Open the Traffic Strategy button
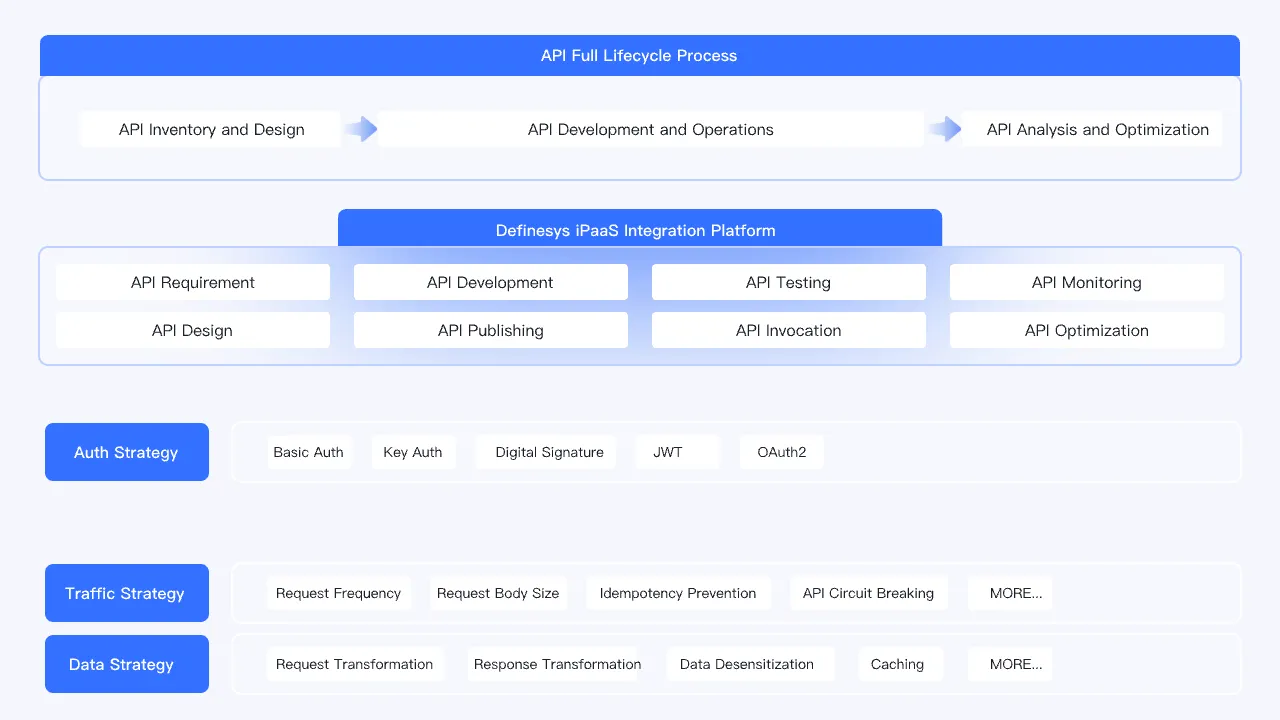Screen dimensions: 1280x720 coord(127,593)
